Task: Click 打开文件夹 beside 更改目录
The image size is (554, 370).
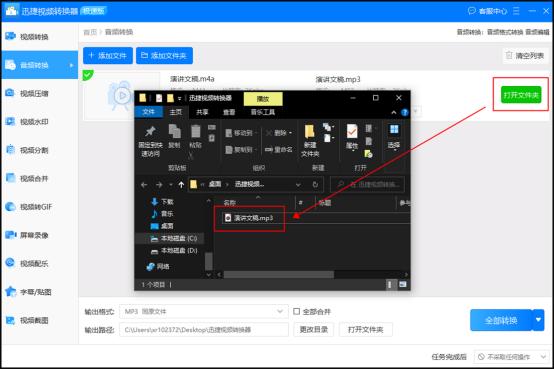Action: tap(366, 329)
